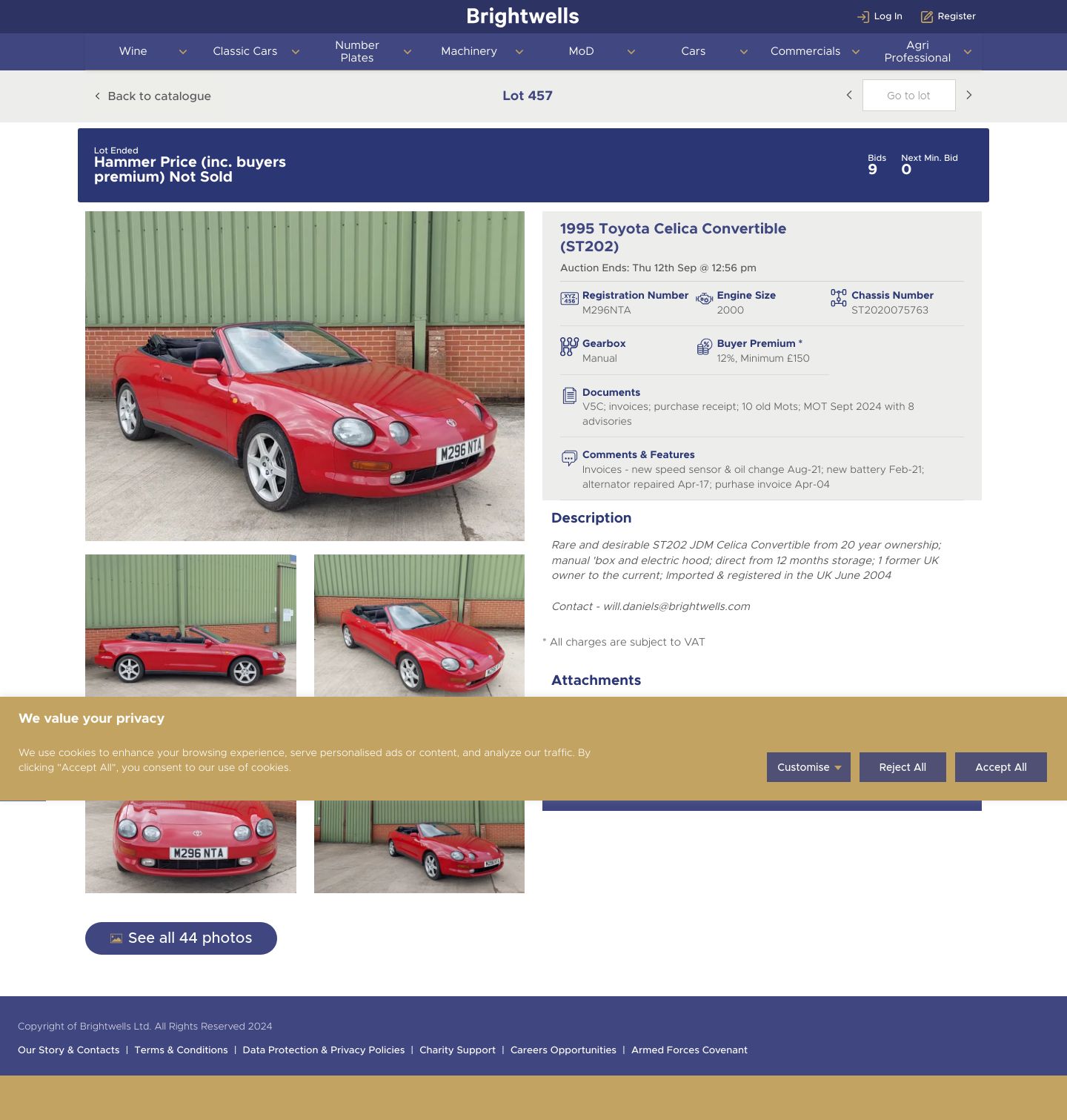This screenshot has height=1120, width=1067.
Task: Click the 1995 Toyota Celica Convertible title
Action: 673,238
